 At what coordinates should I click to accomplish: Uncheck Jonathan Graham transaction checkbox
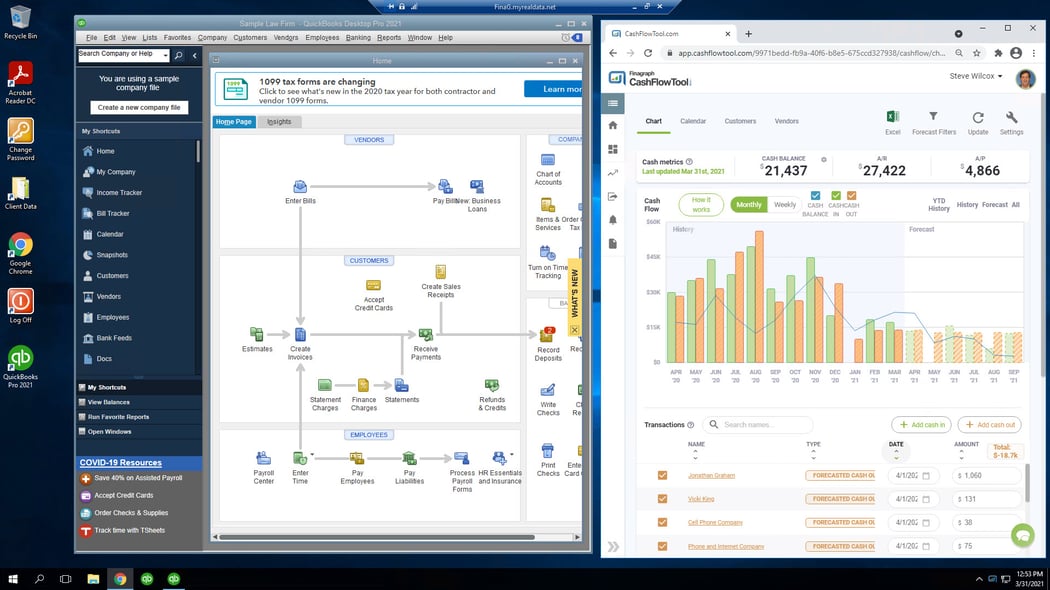click(662, 475)
